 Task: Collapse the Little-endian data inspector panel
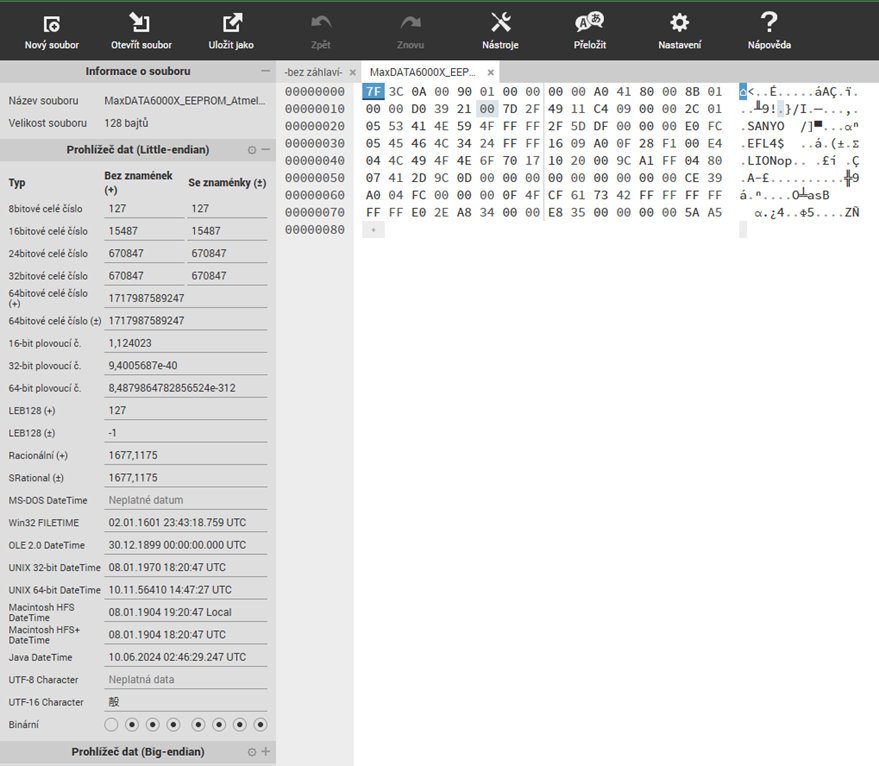coord(265,150)
